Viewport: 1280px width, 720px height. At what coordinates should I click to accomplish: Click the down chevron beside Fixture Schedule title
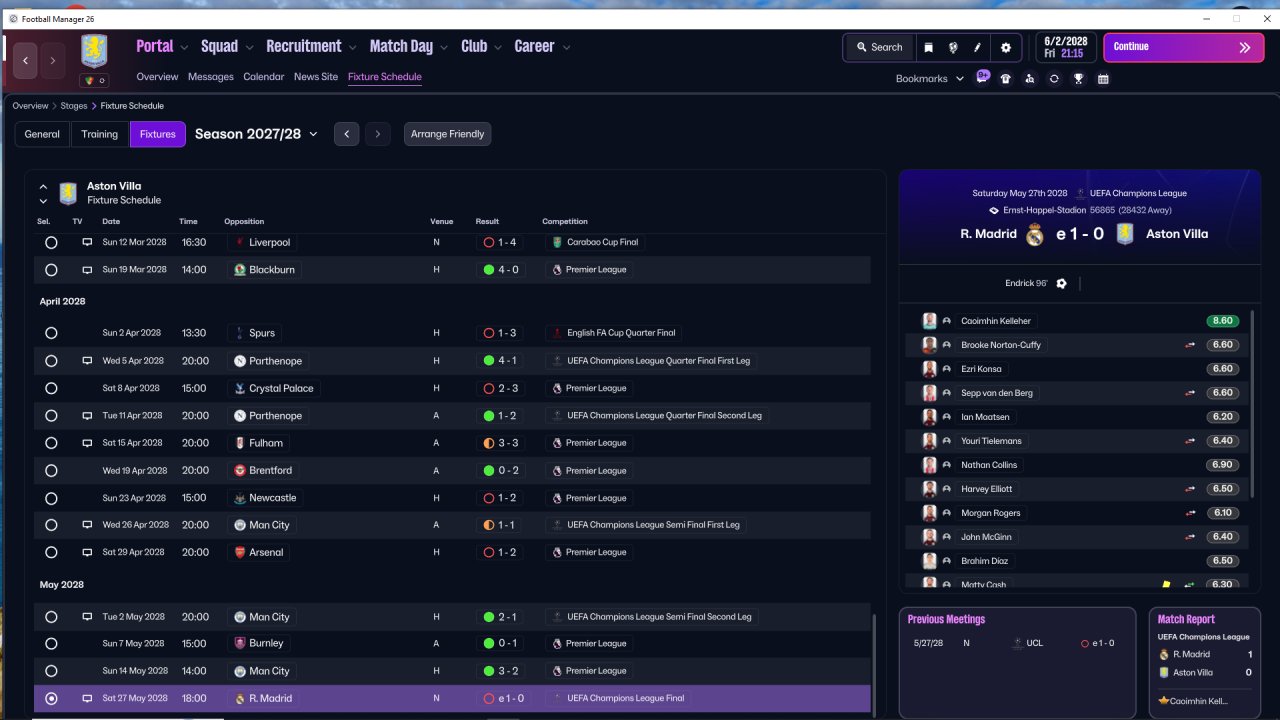43,201
